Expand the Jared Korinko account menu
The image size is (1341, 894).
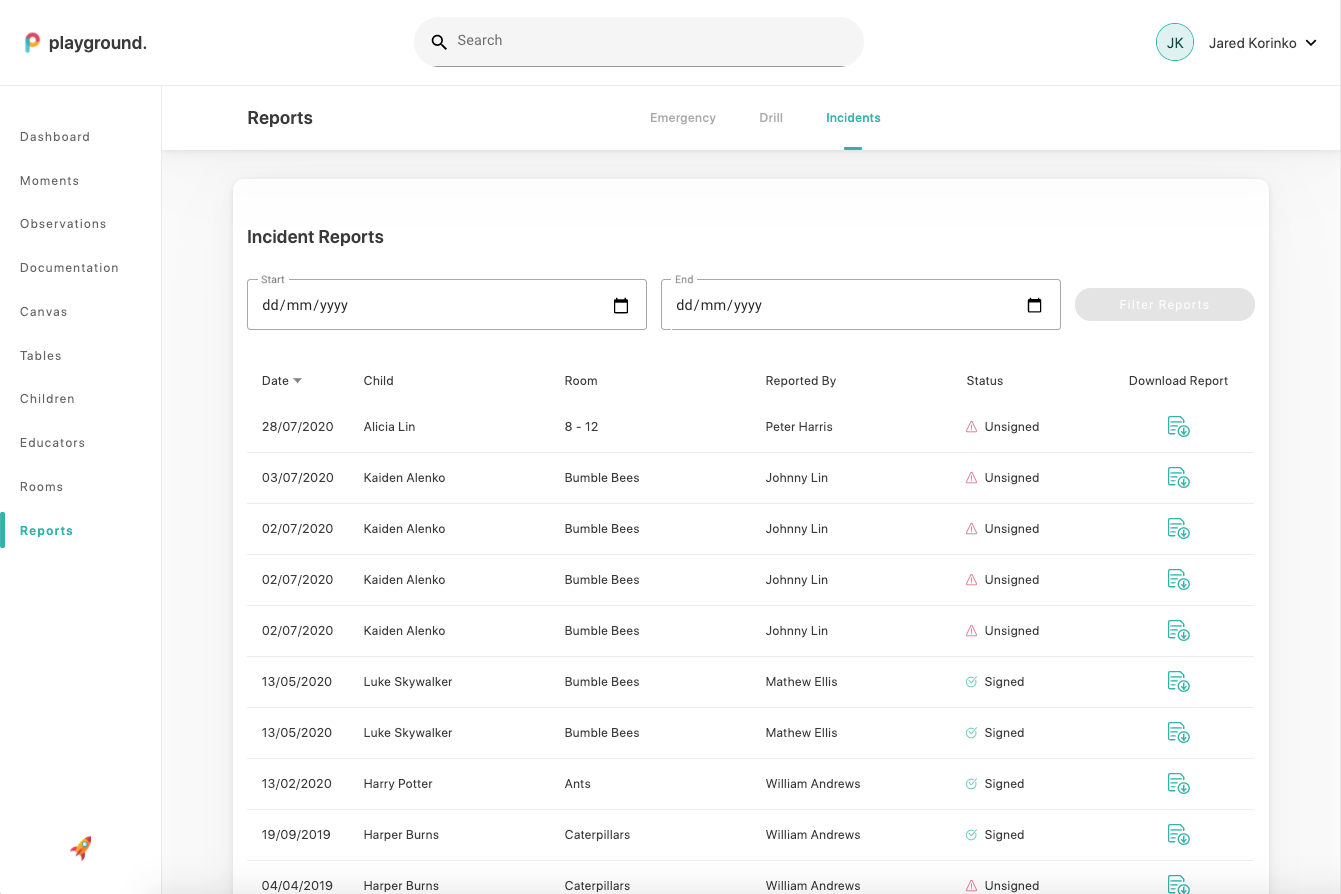[1311, 43]
